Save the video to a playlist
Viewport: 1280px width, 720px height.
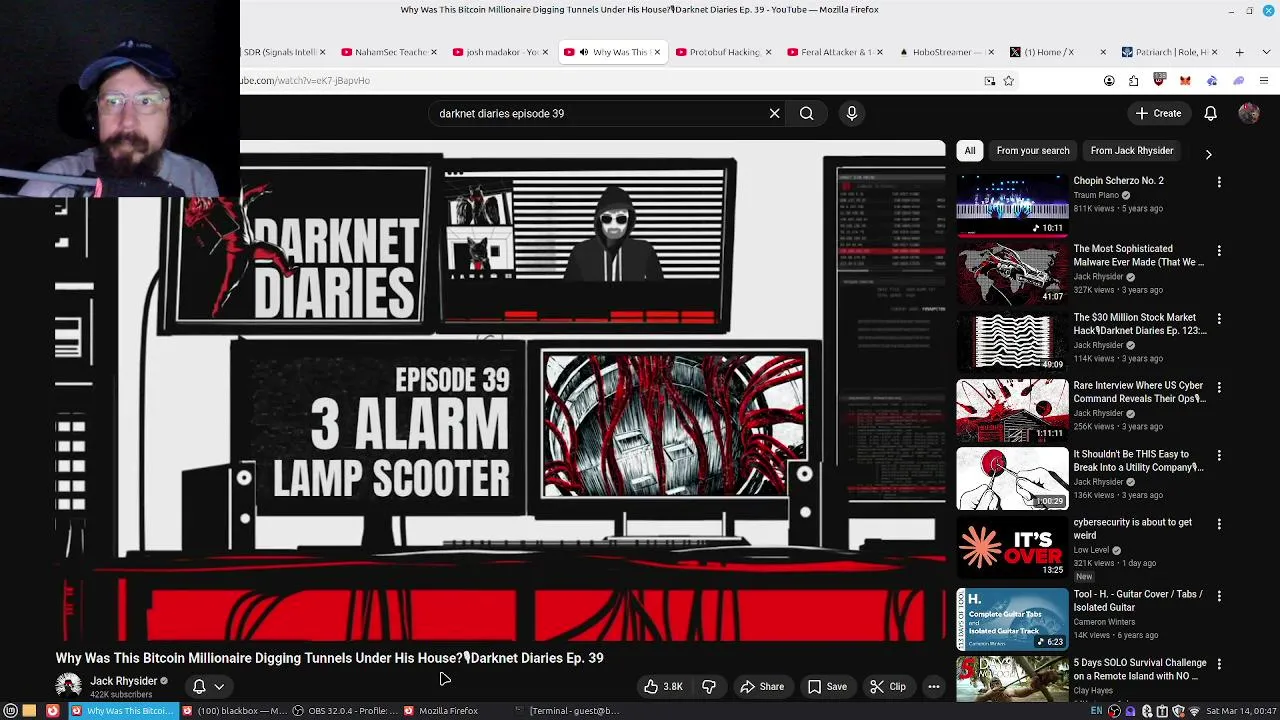[x=827, y=686]
